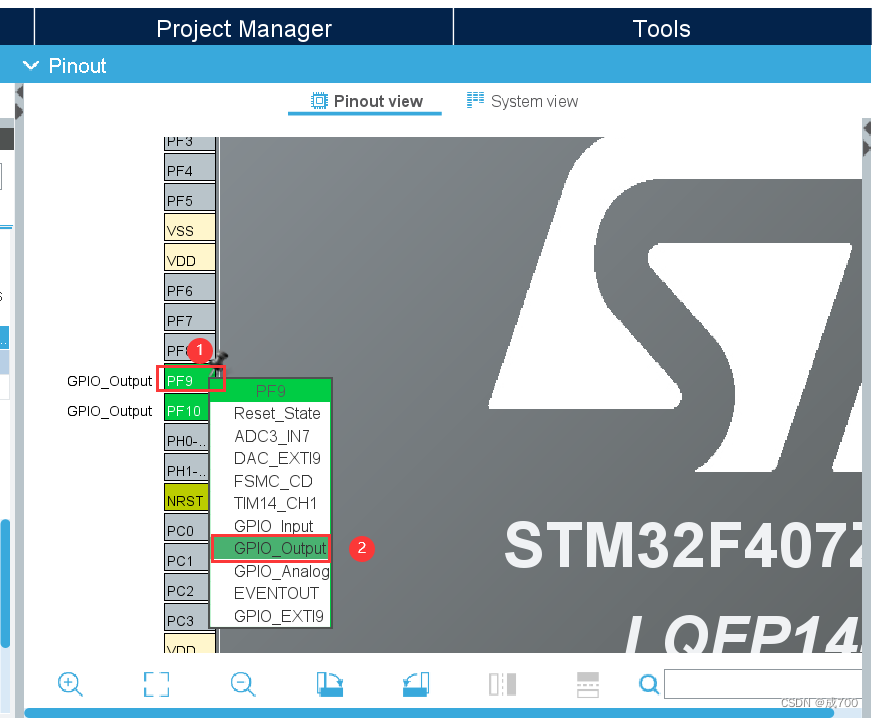This screenshot has width=873, height=718.
Task: Click the zoom out magnifier icon
Action: point(243,684)
